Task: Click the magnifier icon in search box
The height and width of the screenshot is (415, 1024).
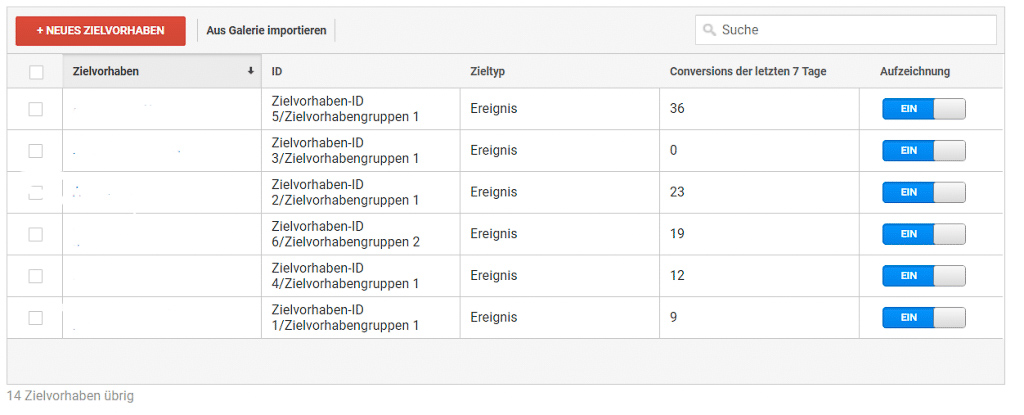Action: (709, 30)
